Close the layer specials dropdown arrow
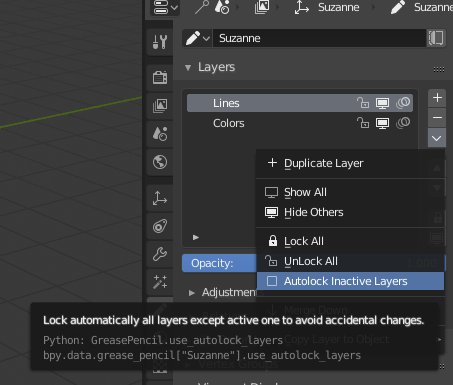The height and width of the screenshot is (385, 453). coord(437,138)
